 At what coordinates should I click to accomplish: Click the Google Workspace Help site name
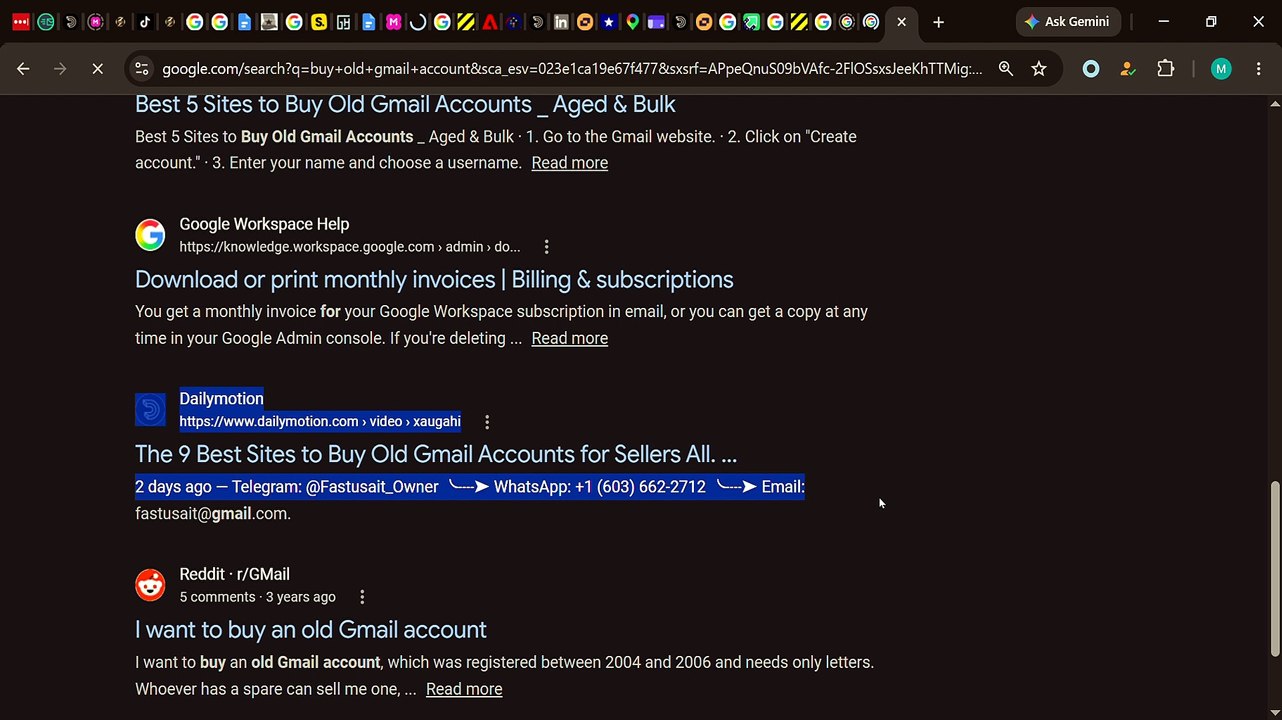click(264, 224)
